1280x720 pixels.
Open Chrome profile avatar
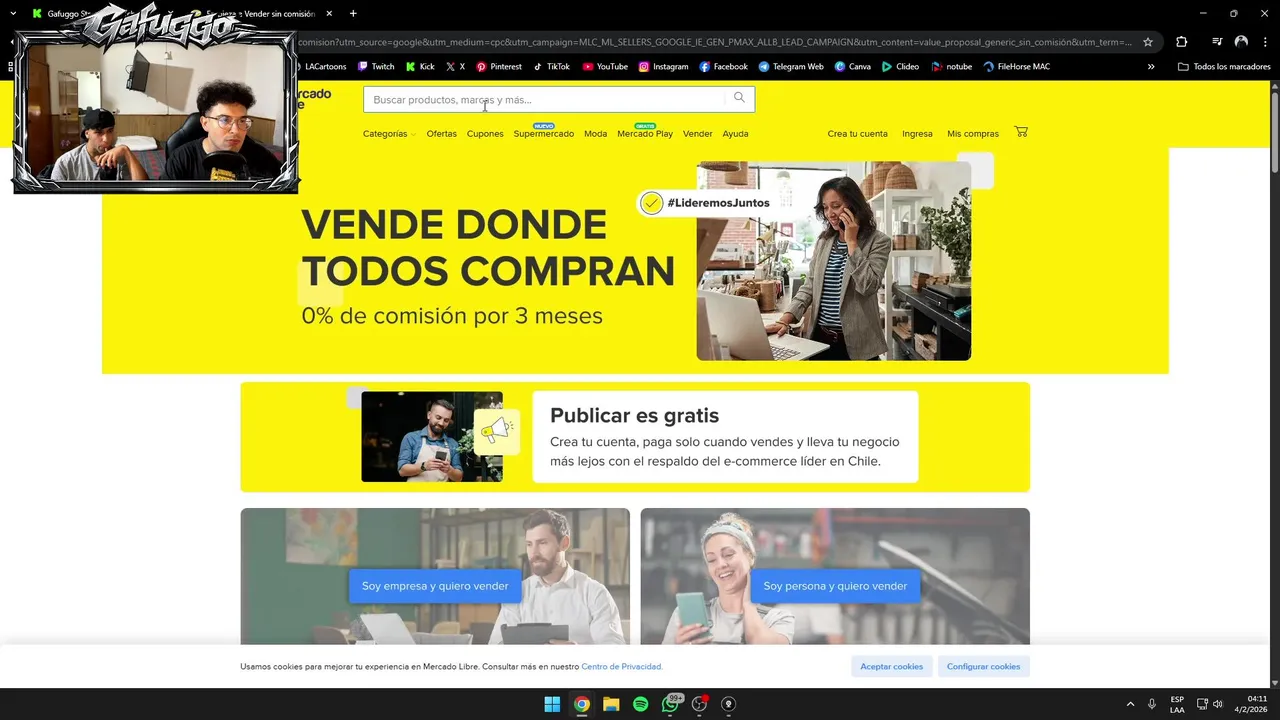(1241, 42)
